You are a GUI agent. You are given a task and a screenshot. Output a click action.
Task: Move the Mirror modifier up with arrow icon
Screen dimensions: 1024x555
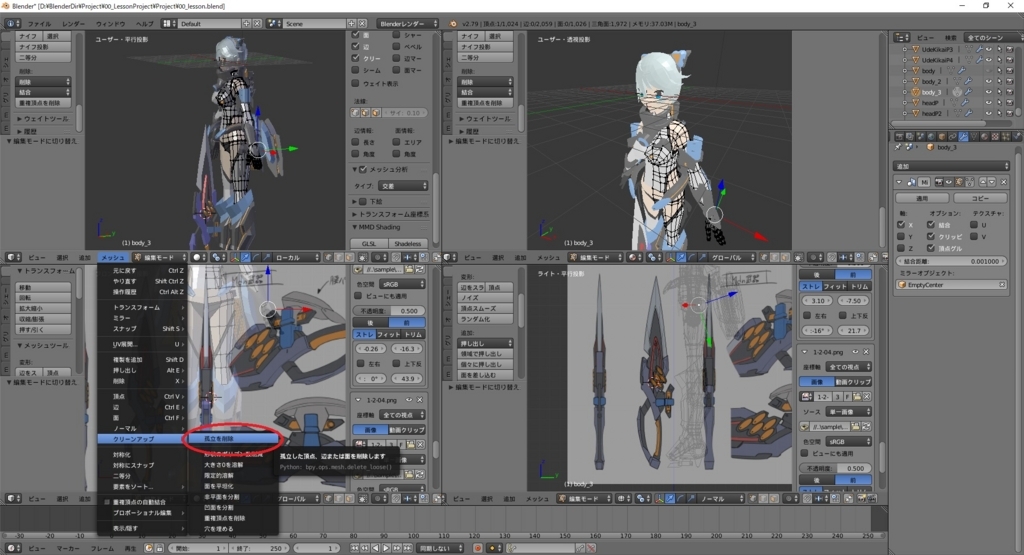[x=983, y=182]
